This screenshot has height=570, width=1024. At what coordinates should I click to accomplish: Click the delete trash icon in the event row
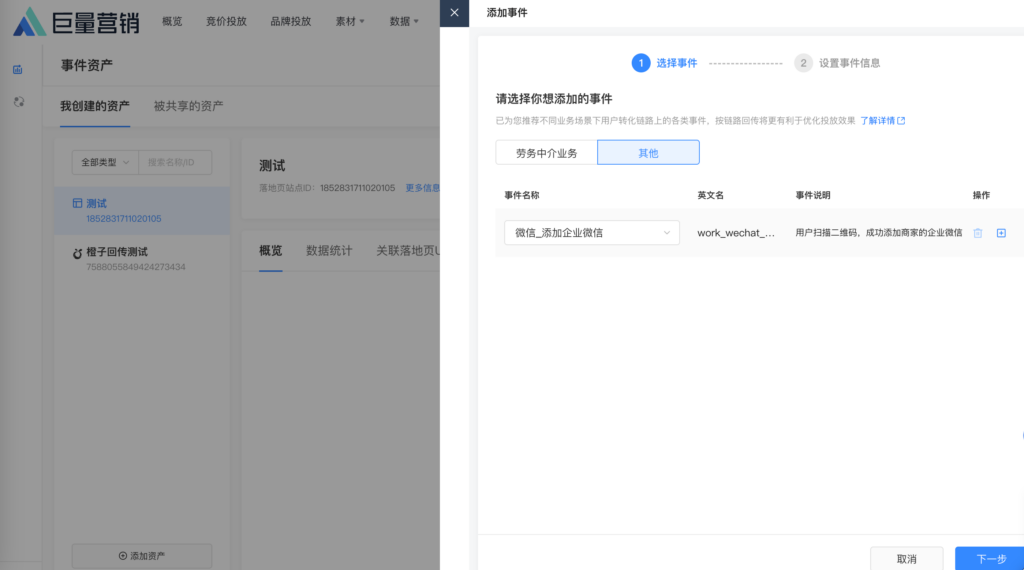tap(978, 233)
